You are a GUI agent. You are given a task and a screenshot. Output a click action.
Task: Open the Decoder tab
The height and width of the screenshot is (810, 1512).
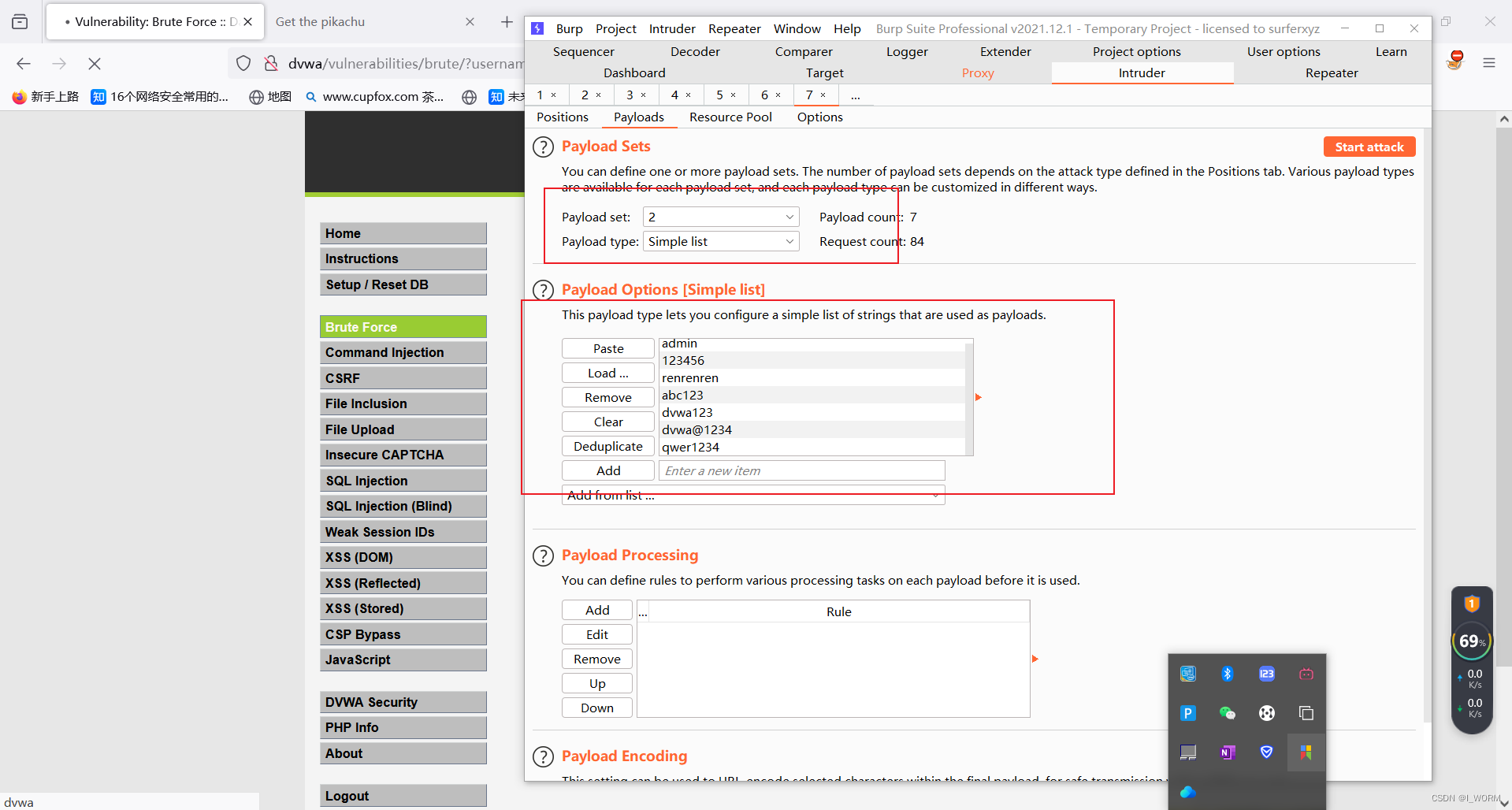(x=695, y=52)
